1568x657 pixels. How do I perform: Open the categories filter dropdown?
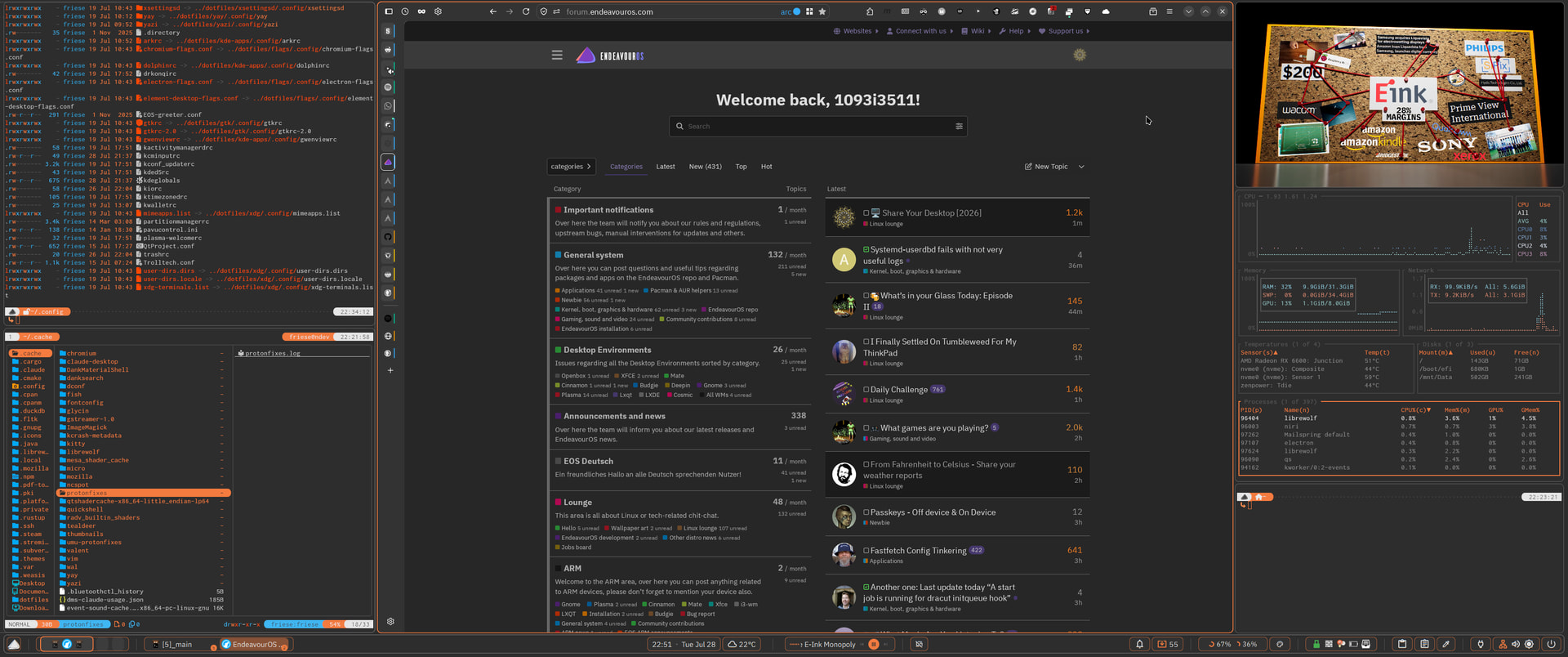(x=570, y=167)
